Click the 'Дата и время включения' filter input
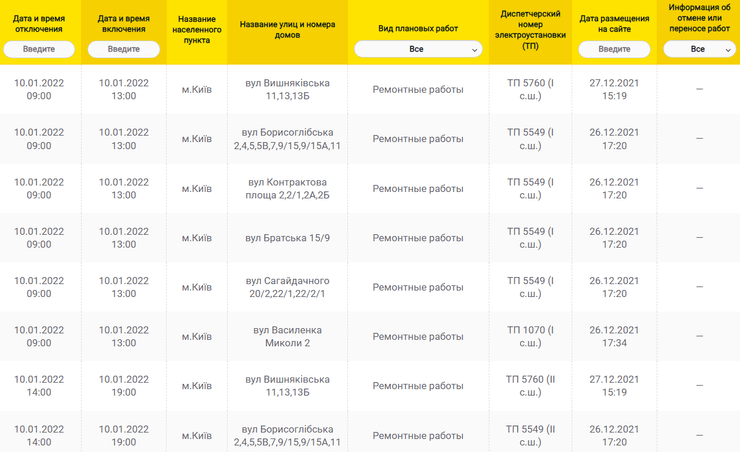The height and width of the screenshot is (452, 740). (124, 49)
